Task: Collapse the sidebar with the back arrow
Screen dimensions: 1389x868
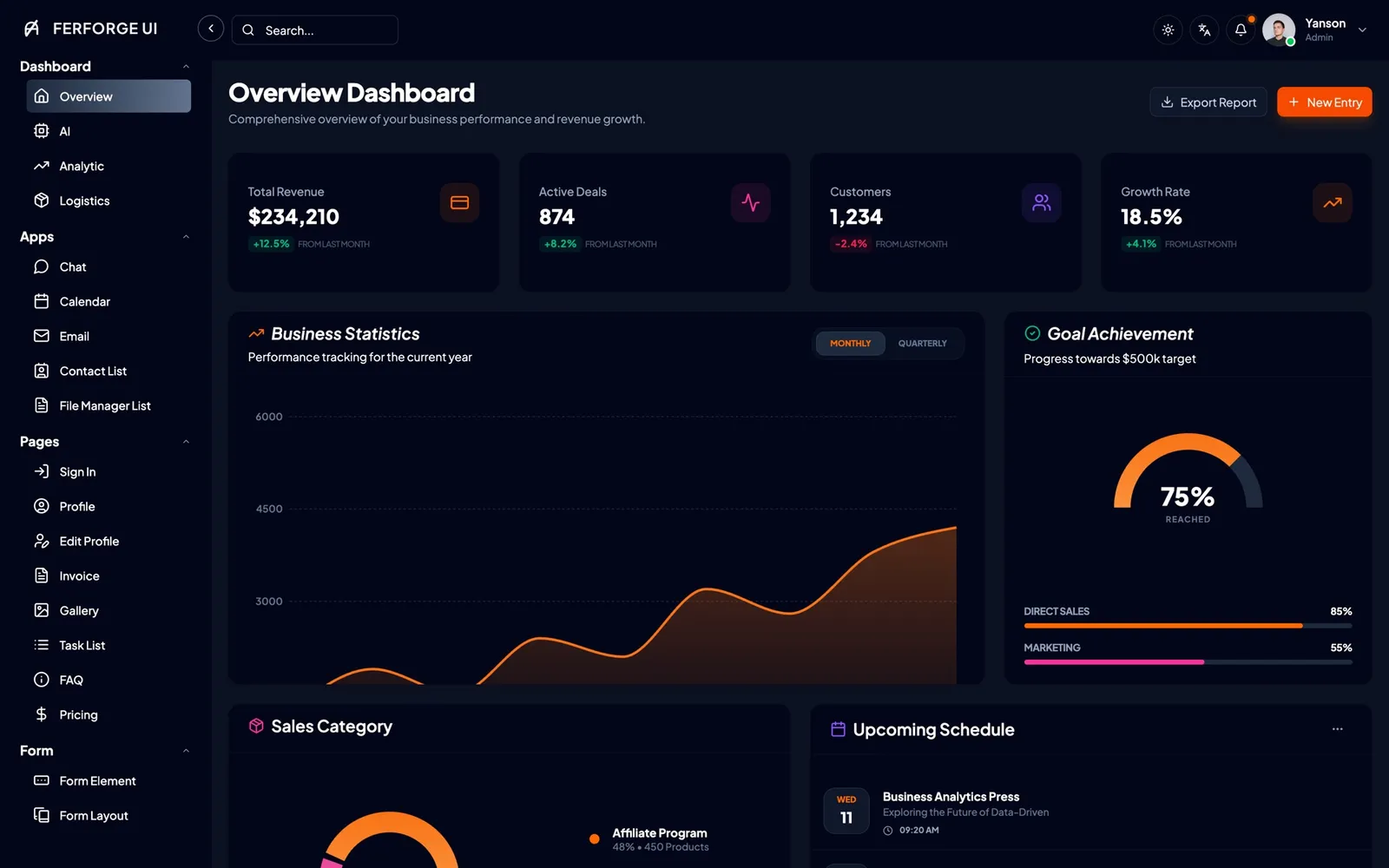Action: click(211, 29)
